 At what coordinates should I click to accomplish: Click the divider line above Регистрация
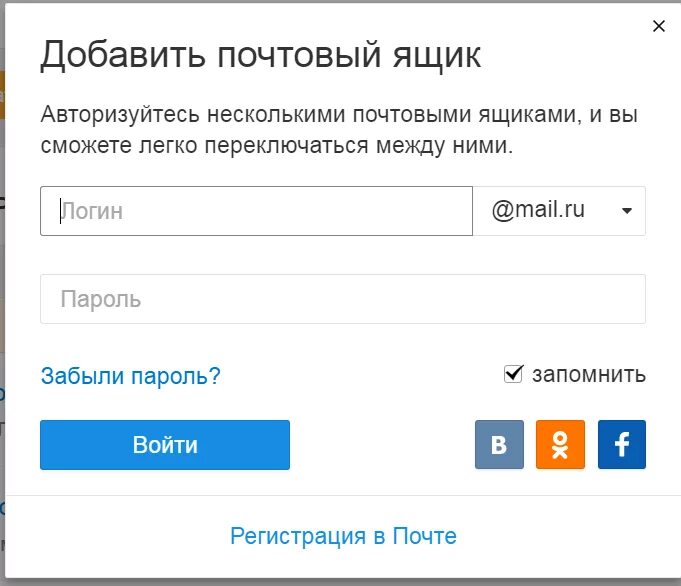[x=343, y=495]
